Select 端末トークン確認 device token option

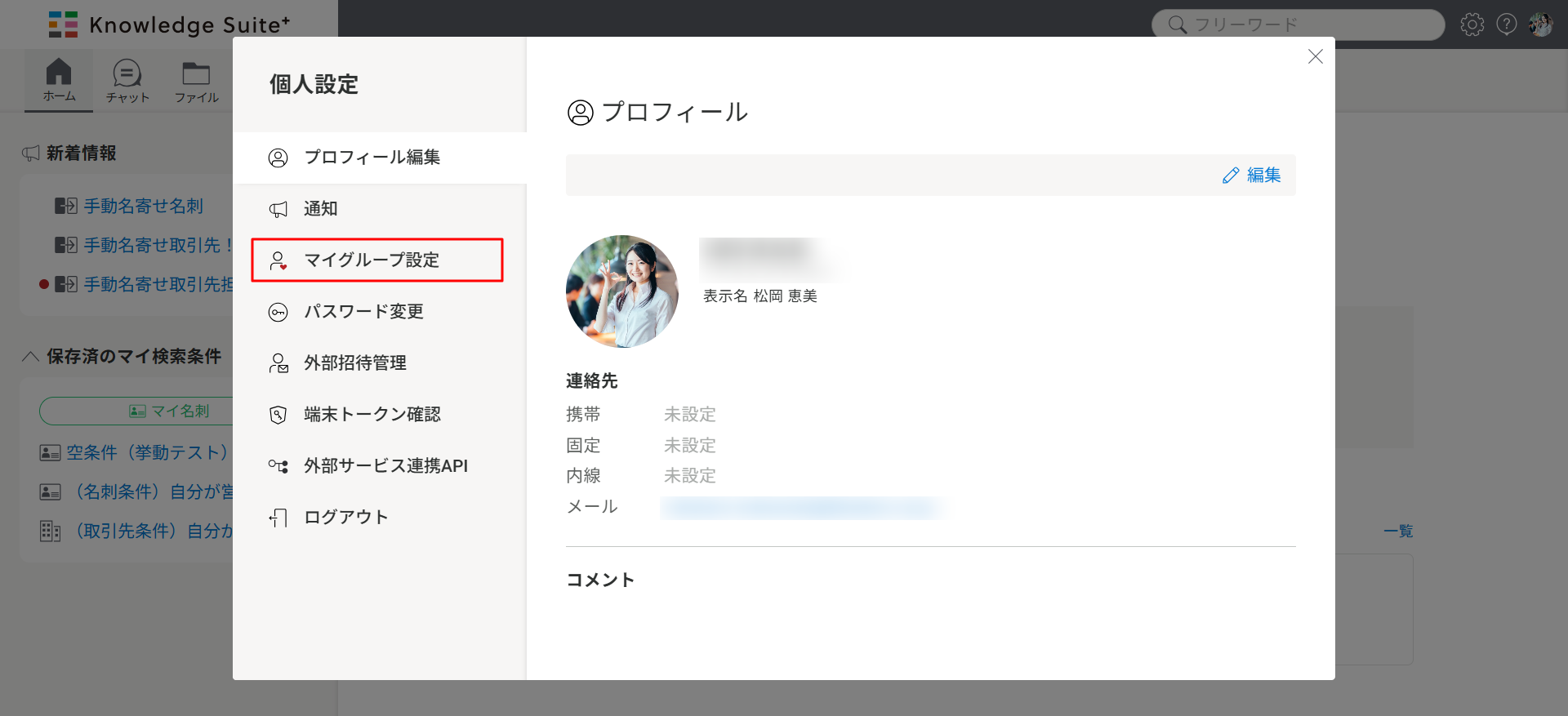[372, 415]
